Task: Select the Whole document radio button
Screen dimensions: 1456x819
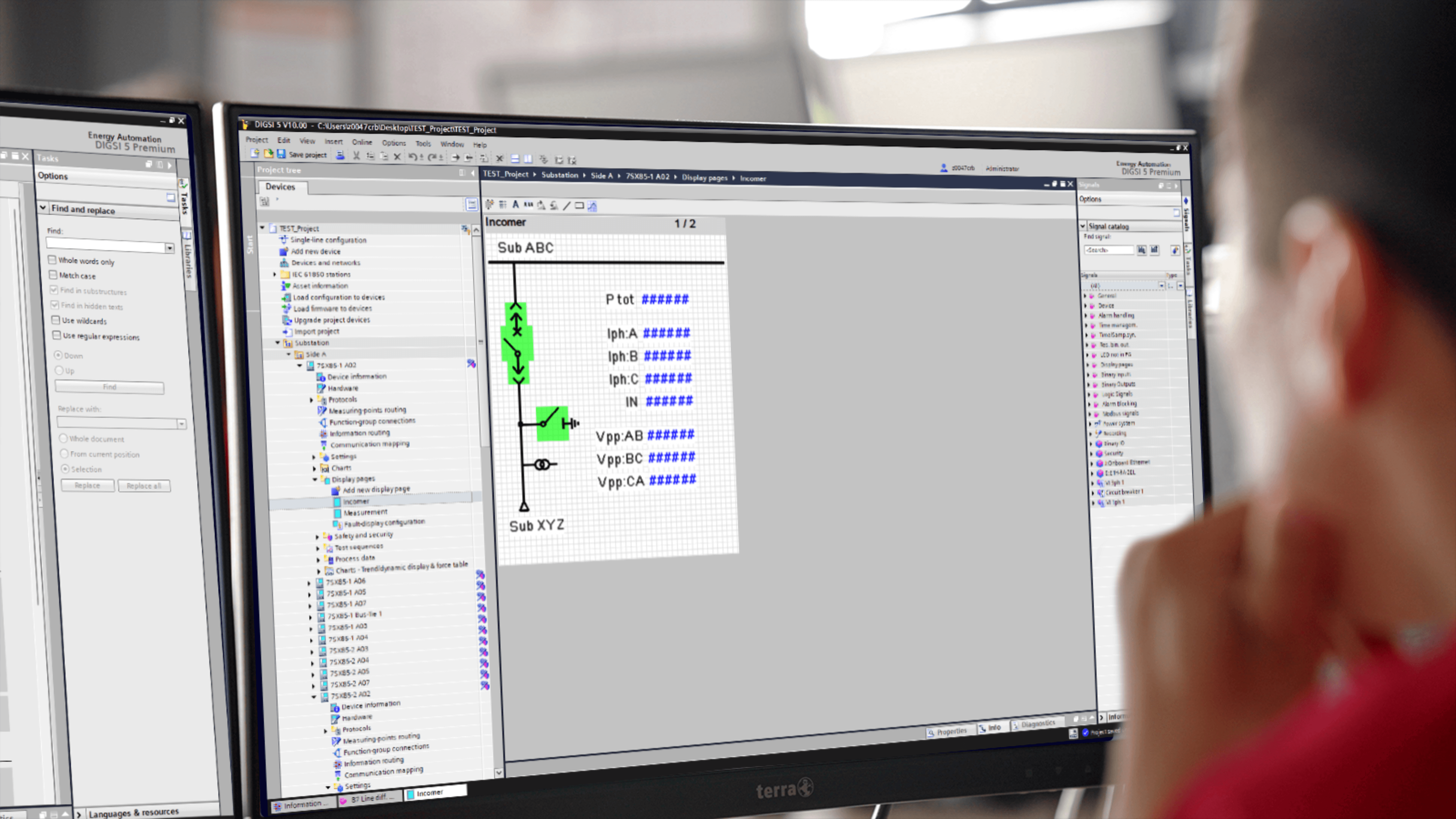Action: point(63,438)
